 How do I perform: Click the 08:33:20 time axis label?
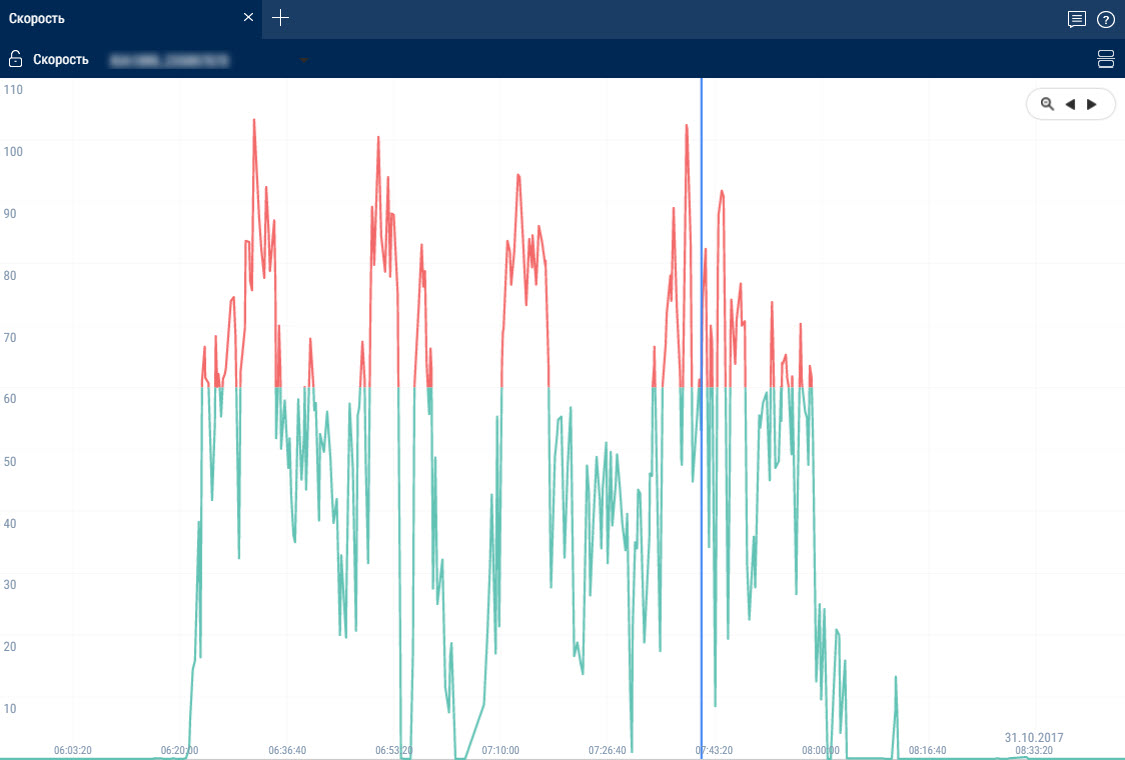[1034, 750]
